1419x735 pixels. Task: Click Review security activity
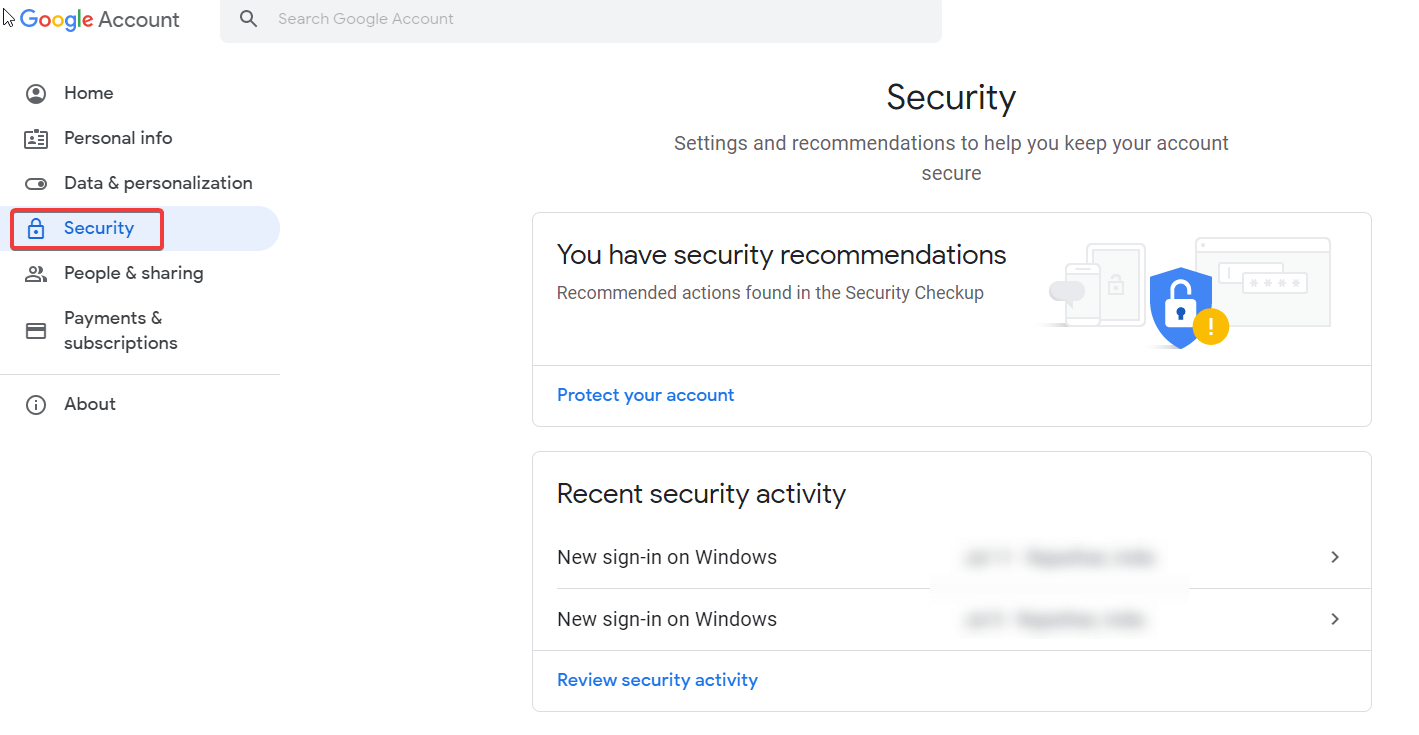click(x=657, y=679)
